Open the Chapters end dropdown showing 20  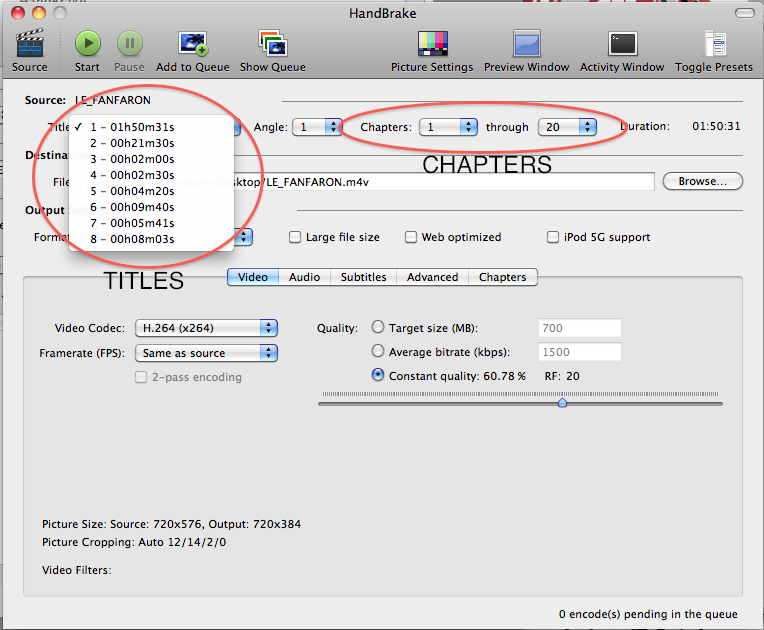[567, 127]
